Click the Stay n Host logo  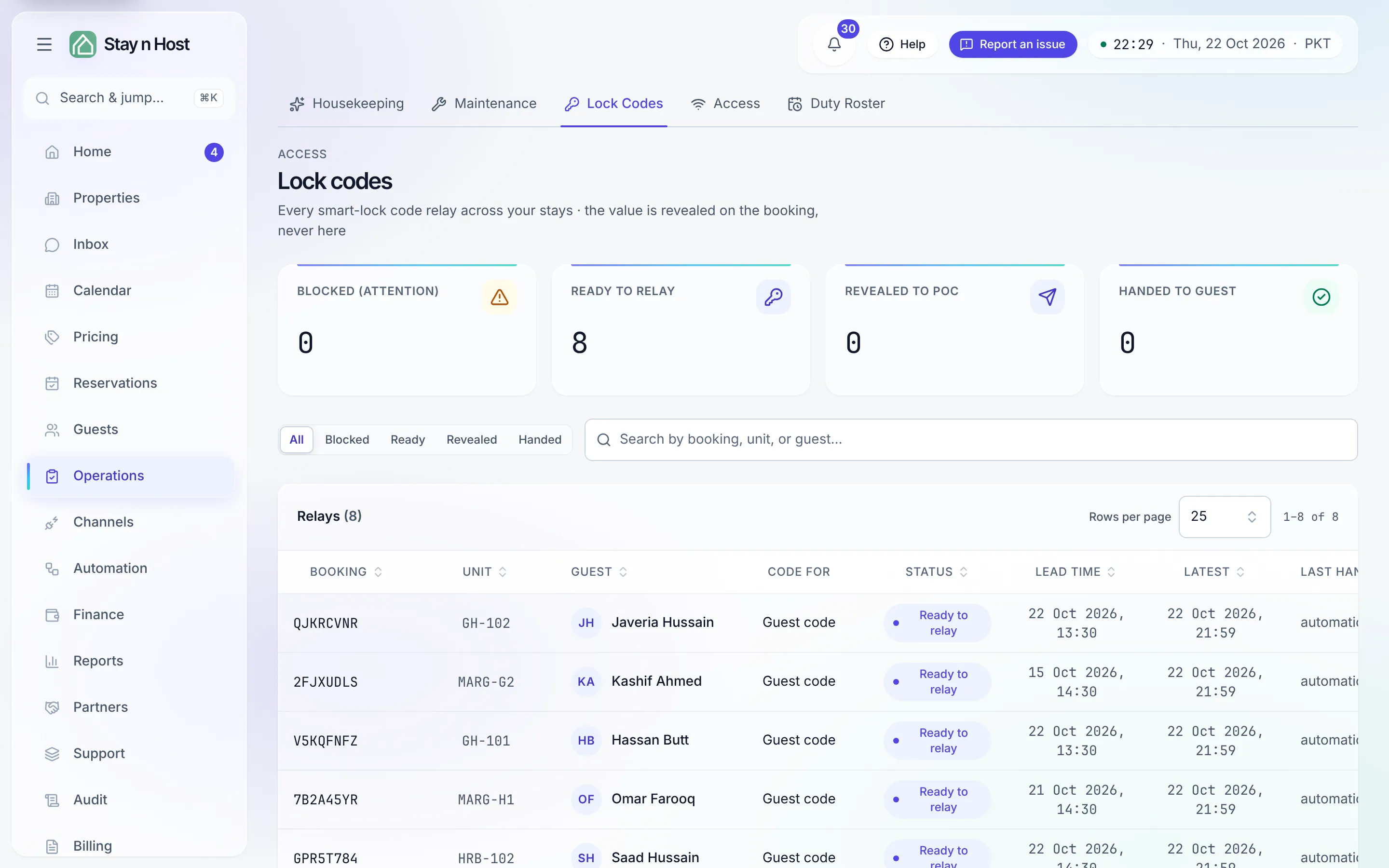[130, 44]
